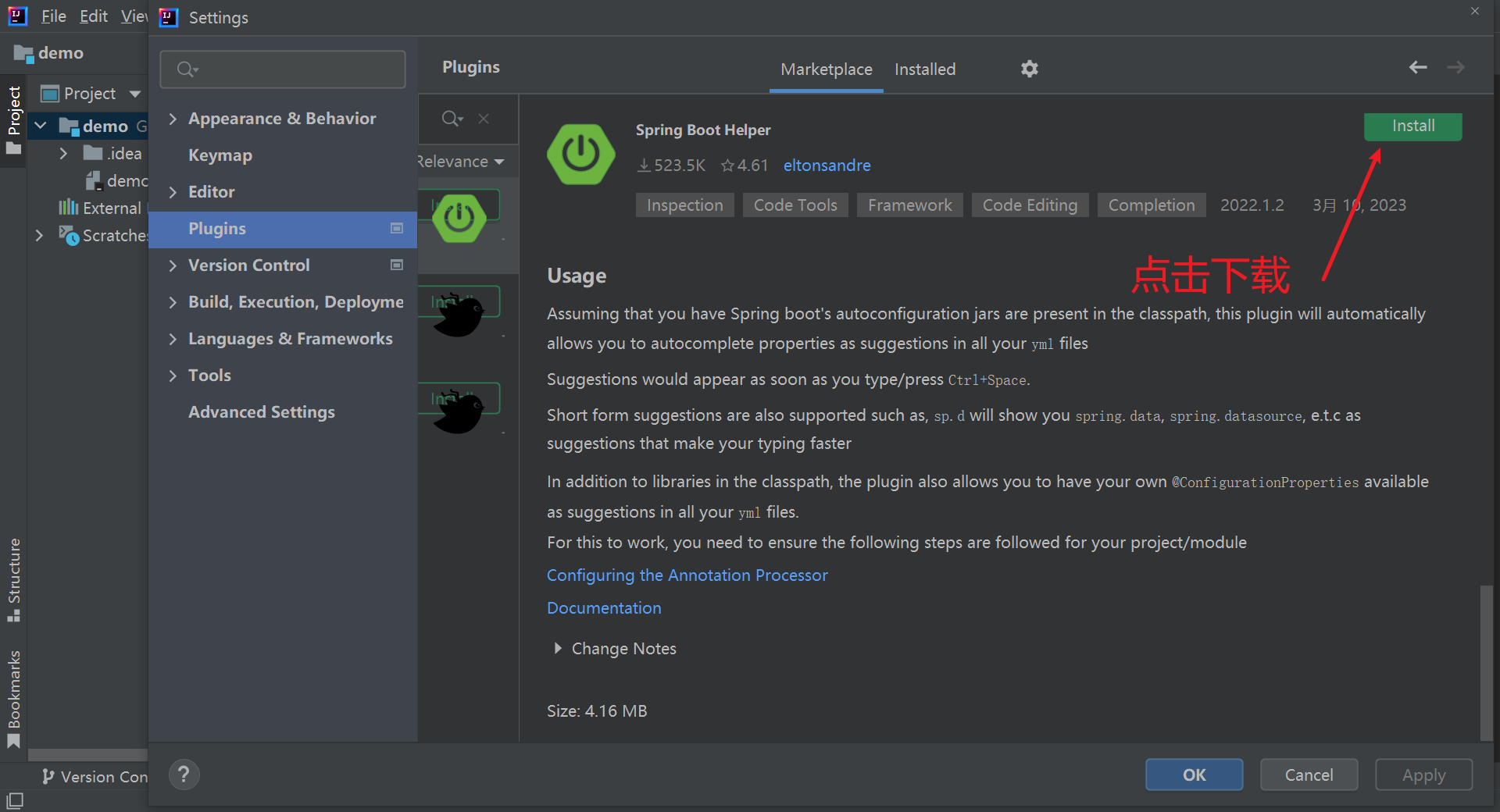The width and height of the screenshot is (1500, 812).
Task: Go back with the left arrow icon
Action: pos(1418,67)
